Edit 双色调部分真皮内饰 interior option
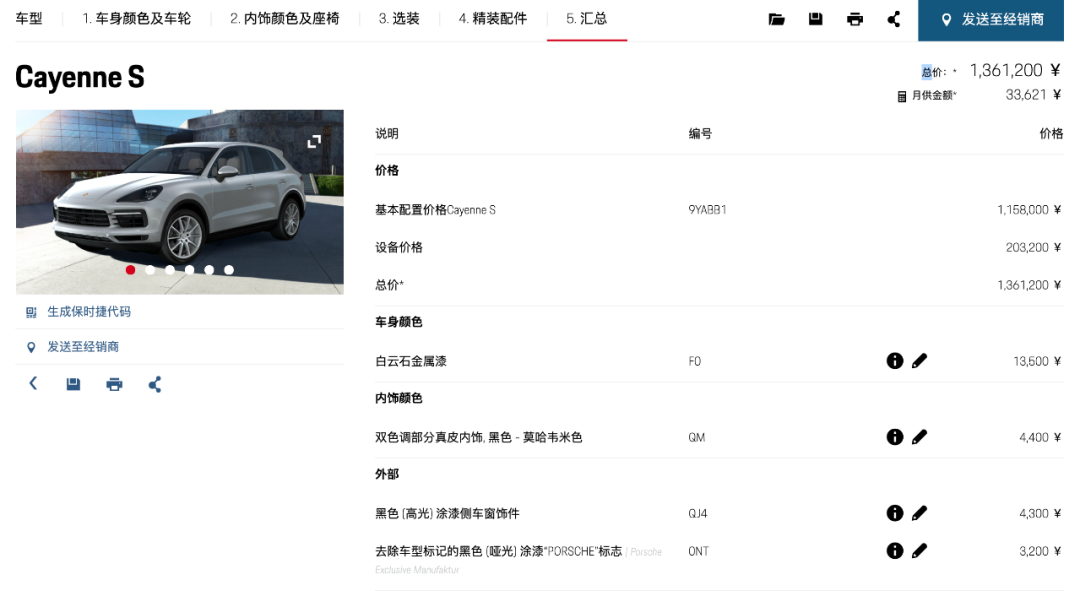 click(920, 437)
